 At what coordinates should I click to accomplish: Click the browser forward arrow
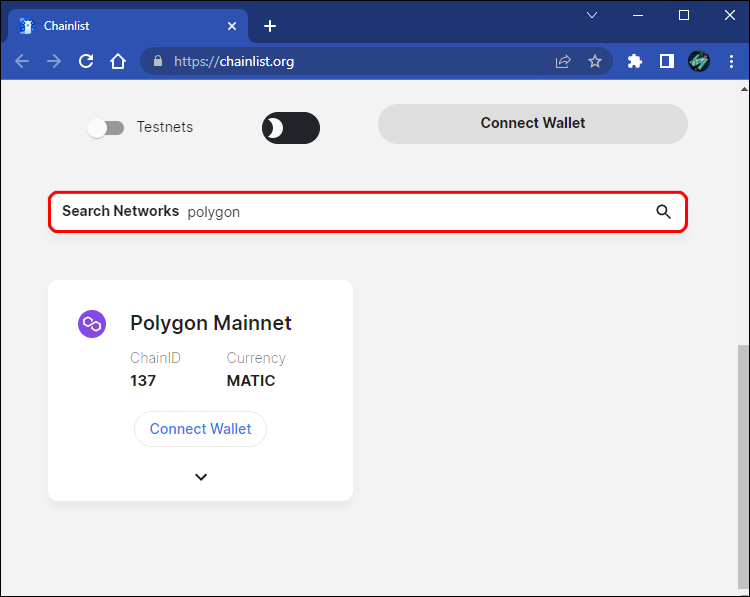[54, 61]
